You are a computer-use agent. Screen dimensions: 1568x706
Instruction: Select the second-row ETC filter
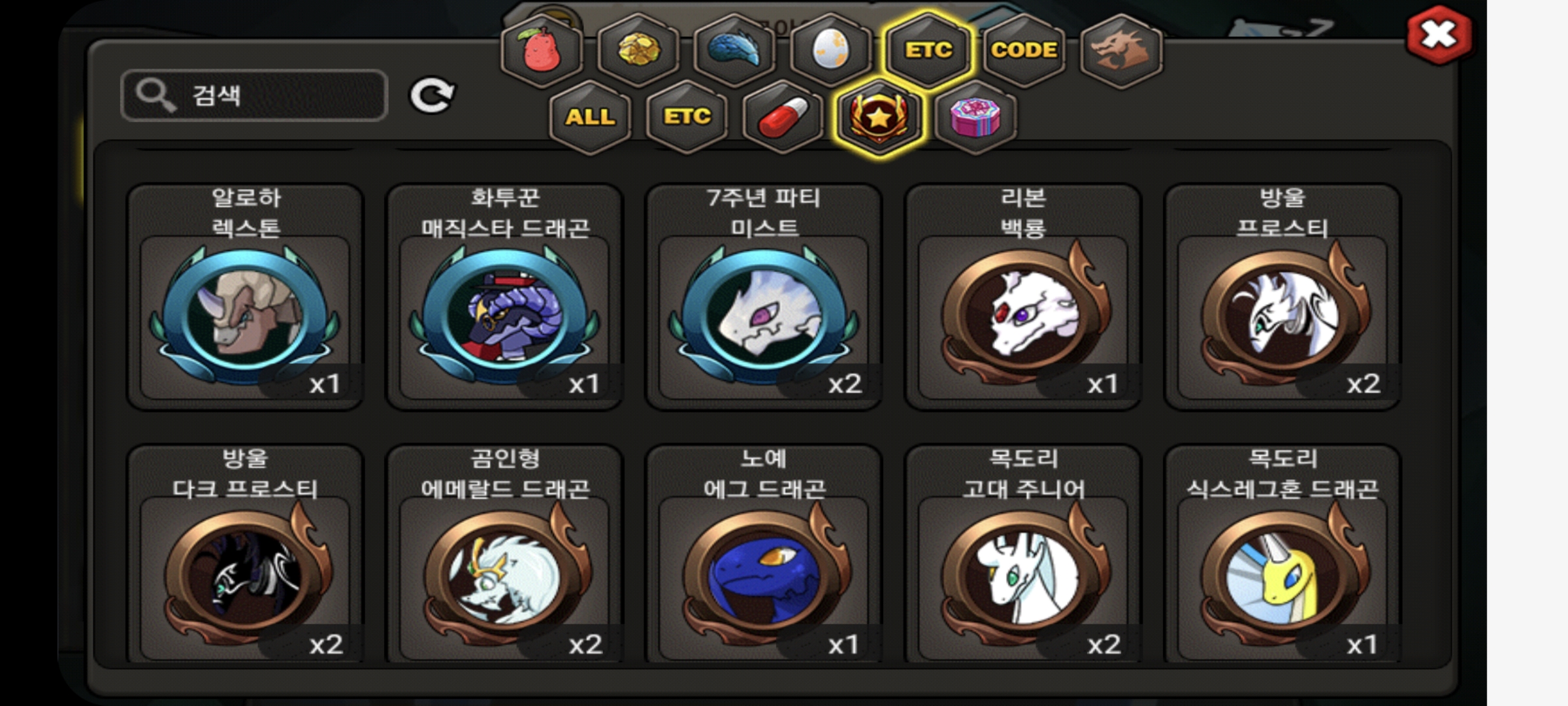pos(687,118)
